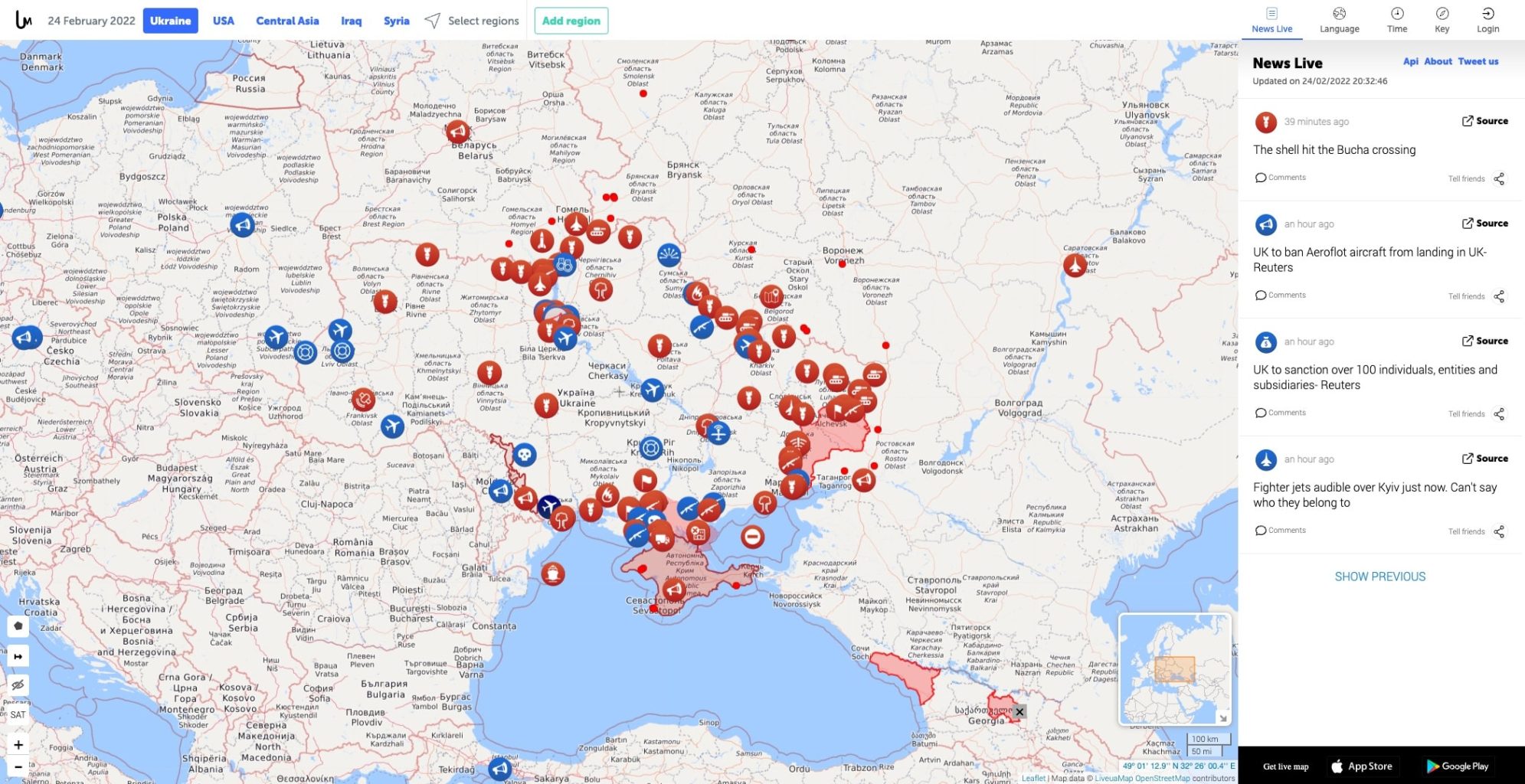This screenshot has width=1525, height=784.
Task: Open Comments on fighter jets news
Action: click(1280, 530)
